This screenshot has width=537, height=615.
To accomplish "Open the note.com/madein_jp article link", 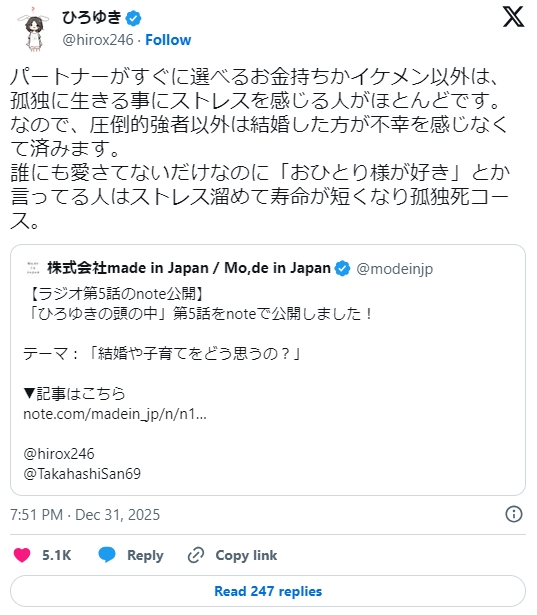I will click(x=115, y=414).
